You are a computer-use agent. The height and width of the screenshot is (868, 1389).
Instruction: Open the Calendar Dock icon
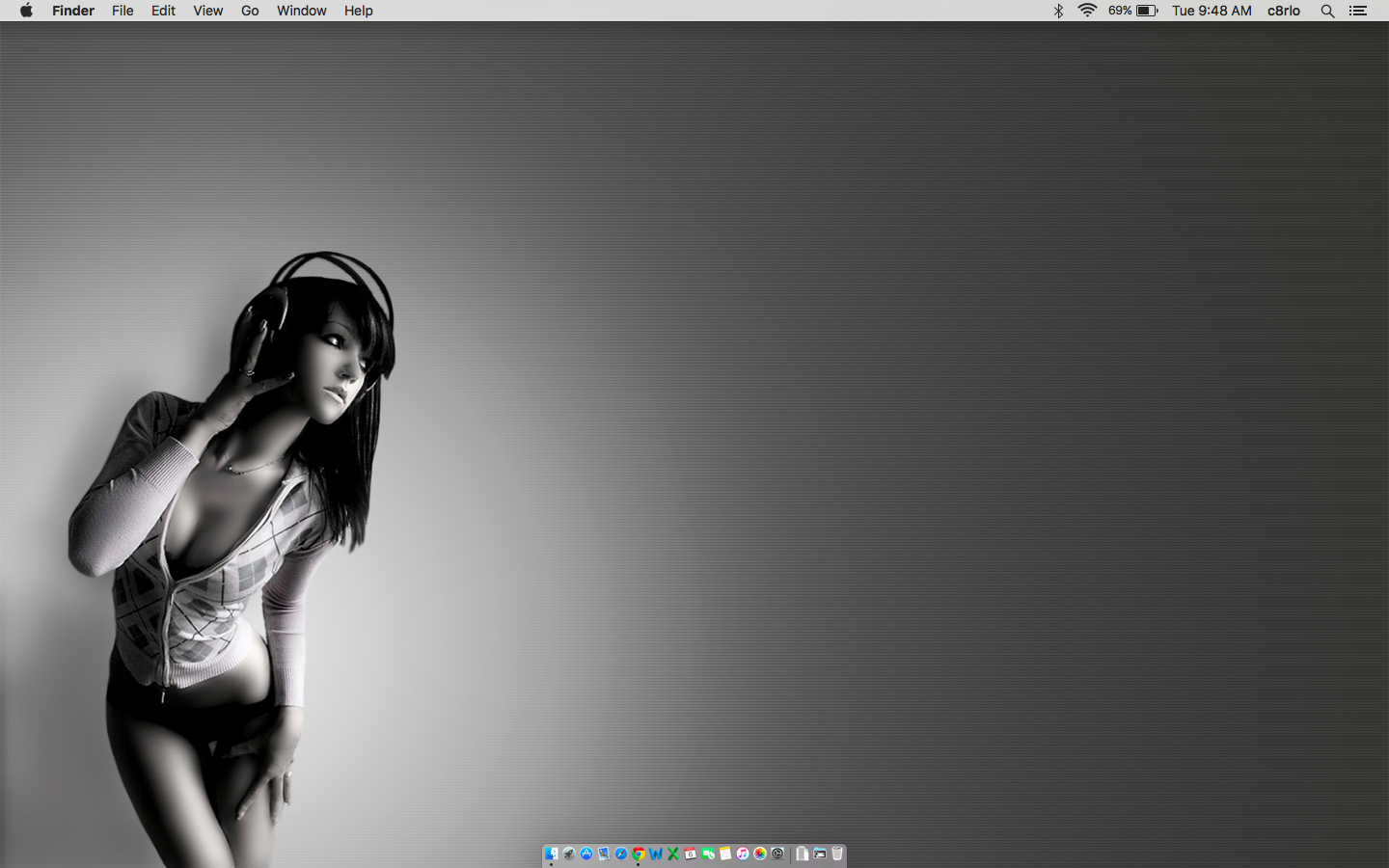click(691, 854)
